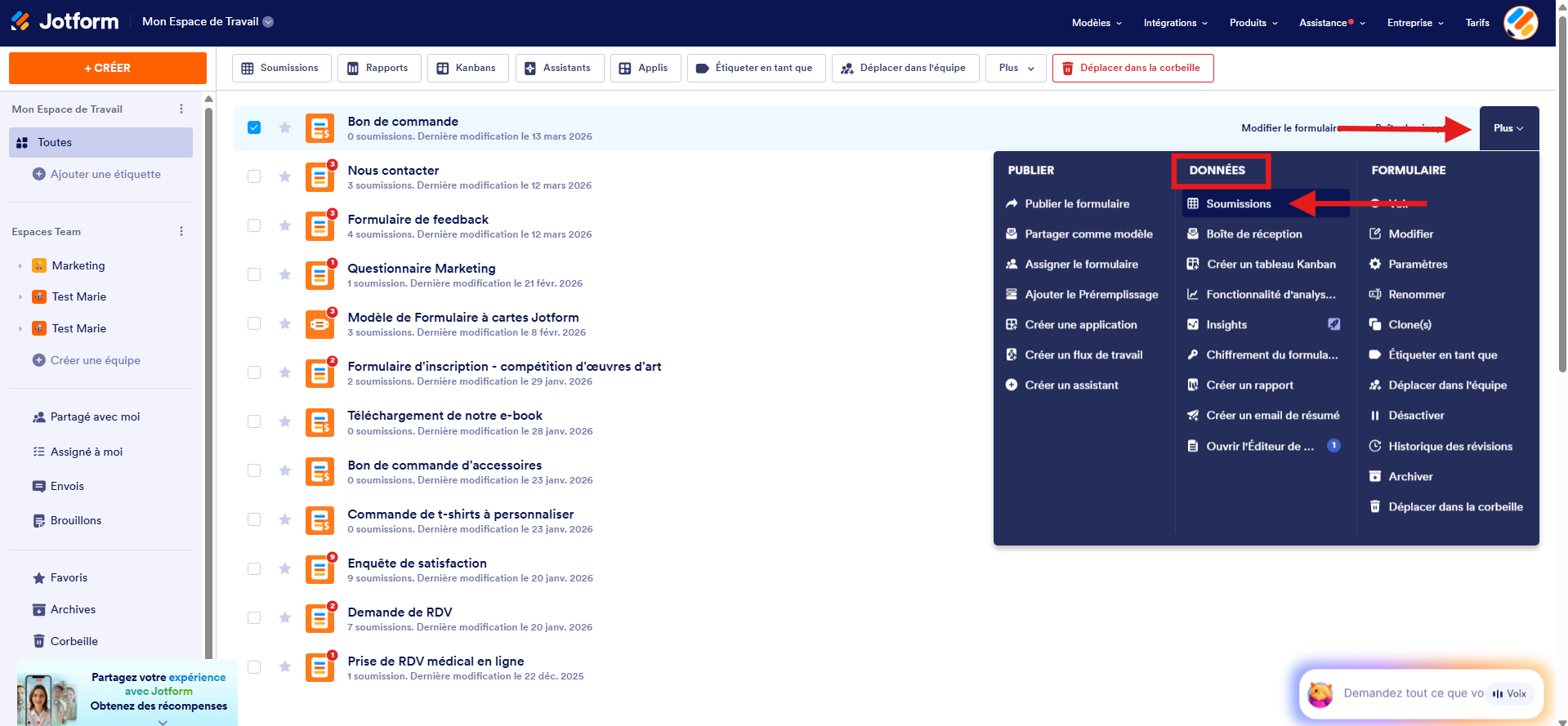
Task: Click the Enquête de satisfaction form icon
Action: 319,569
